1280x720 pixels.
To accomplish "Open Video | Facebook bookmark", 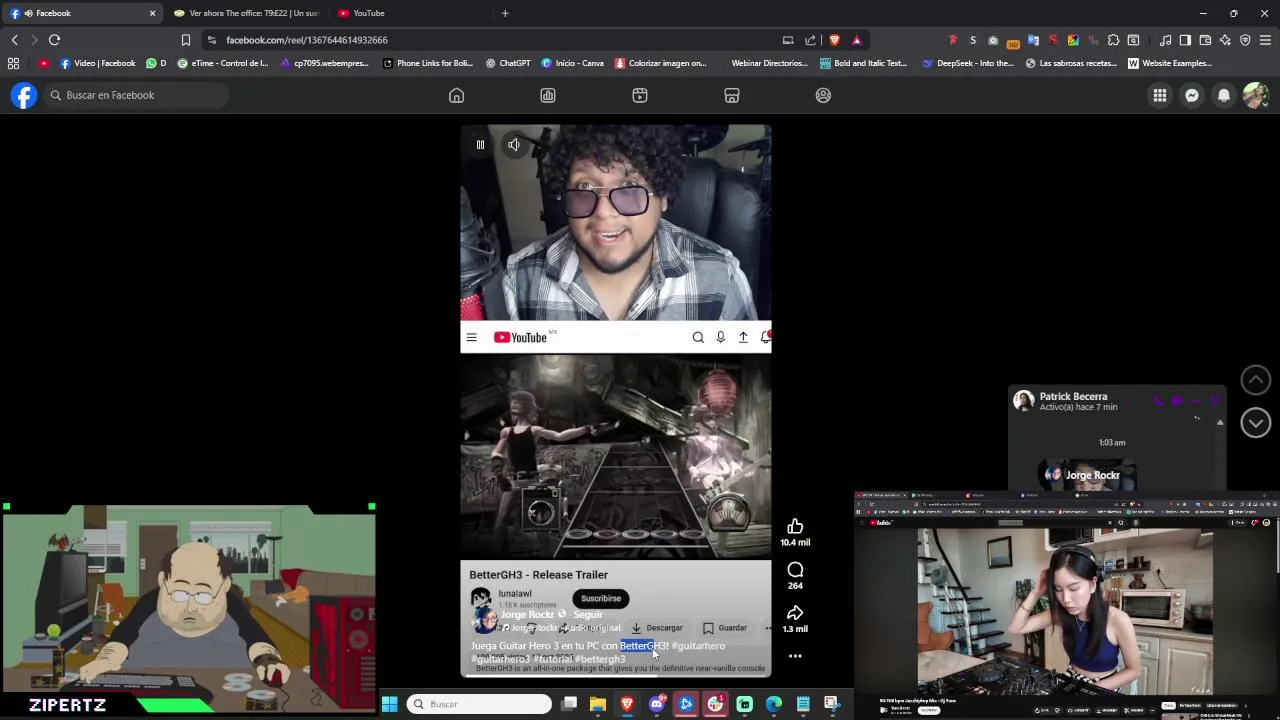I will tap(98, 63).
